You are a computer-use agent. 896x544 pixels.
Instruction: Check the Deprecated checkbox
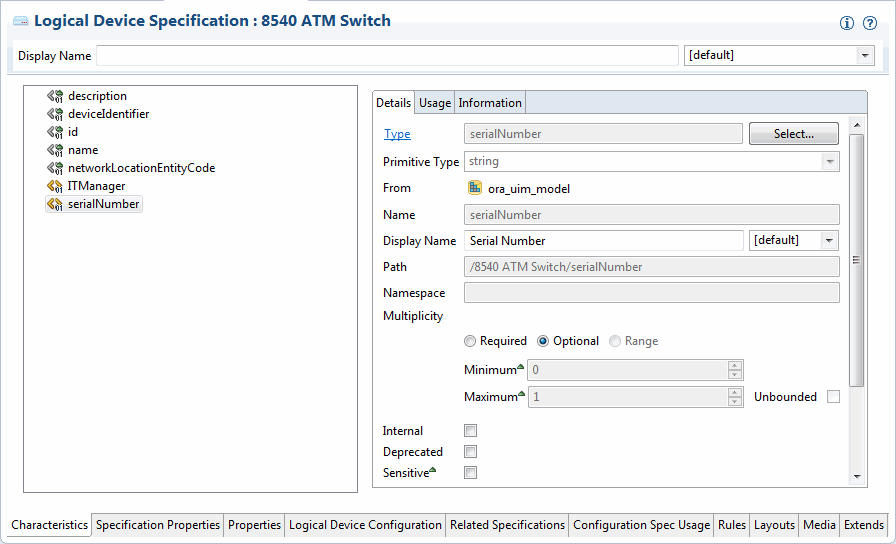[471, 452]
